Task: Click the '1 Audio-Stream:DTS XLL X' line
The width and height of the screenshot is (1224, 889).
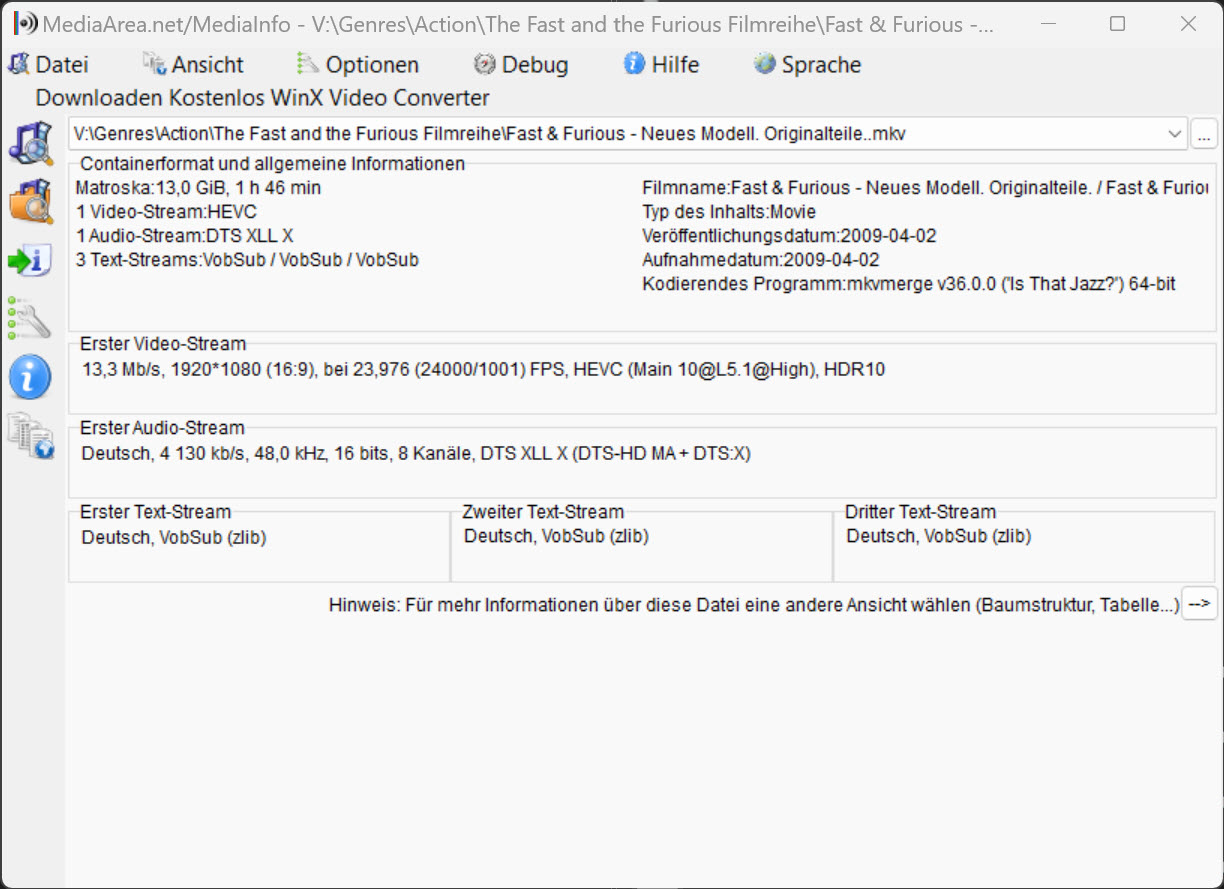Action: (x=185, y=236)
